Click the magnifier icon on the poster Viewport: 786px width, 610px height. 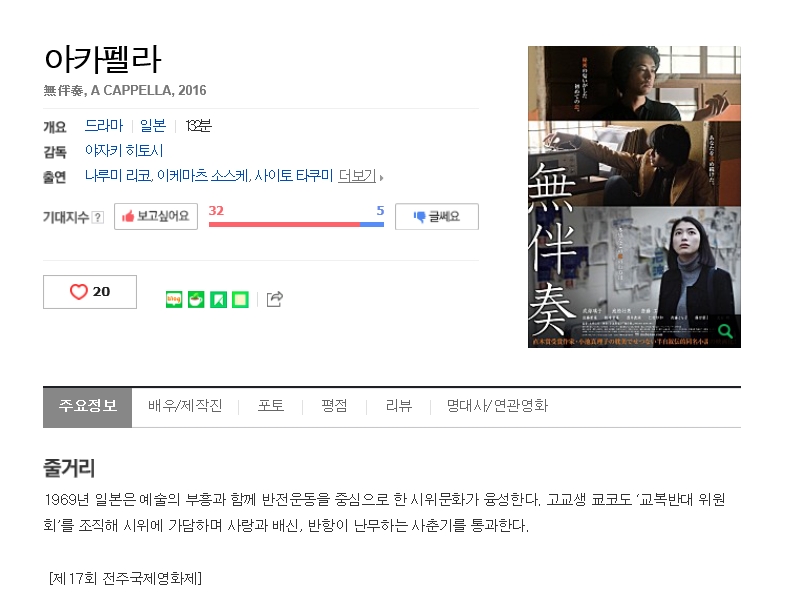click(725, 331)
